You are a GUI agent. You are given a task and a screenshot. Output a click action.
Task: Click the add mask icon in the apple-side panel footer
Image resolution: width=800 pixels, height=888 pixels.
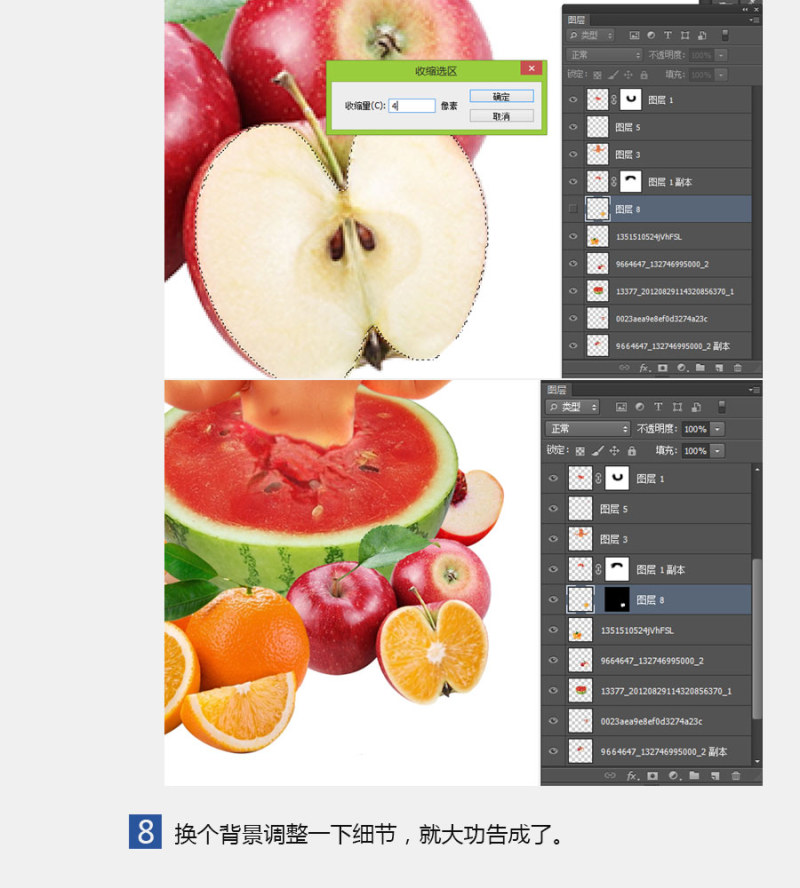point(663,368)
